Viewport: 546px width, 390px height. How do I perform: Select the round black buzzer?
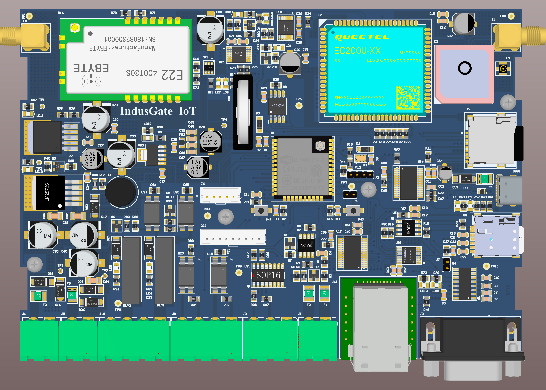pos(122,192)
